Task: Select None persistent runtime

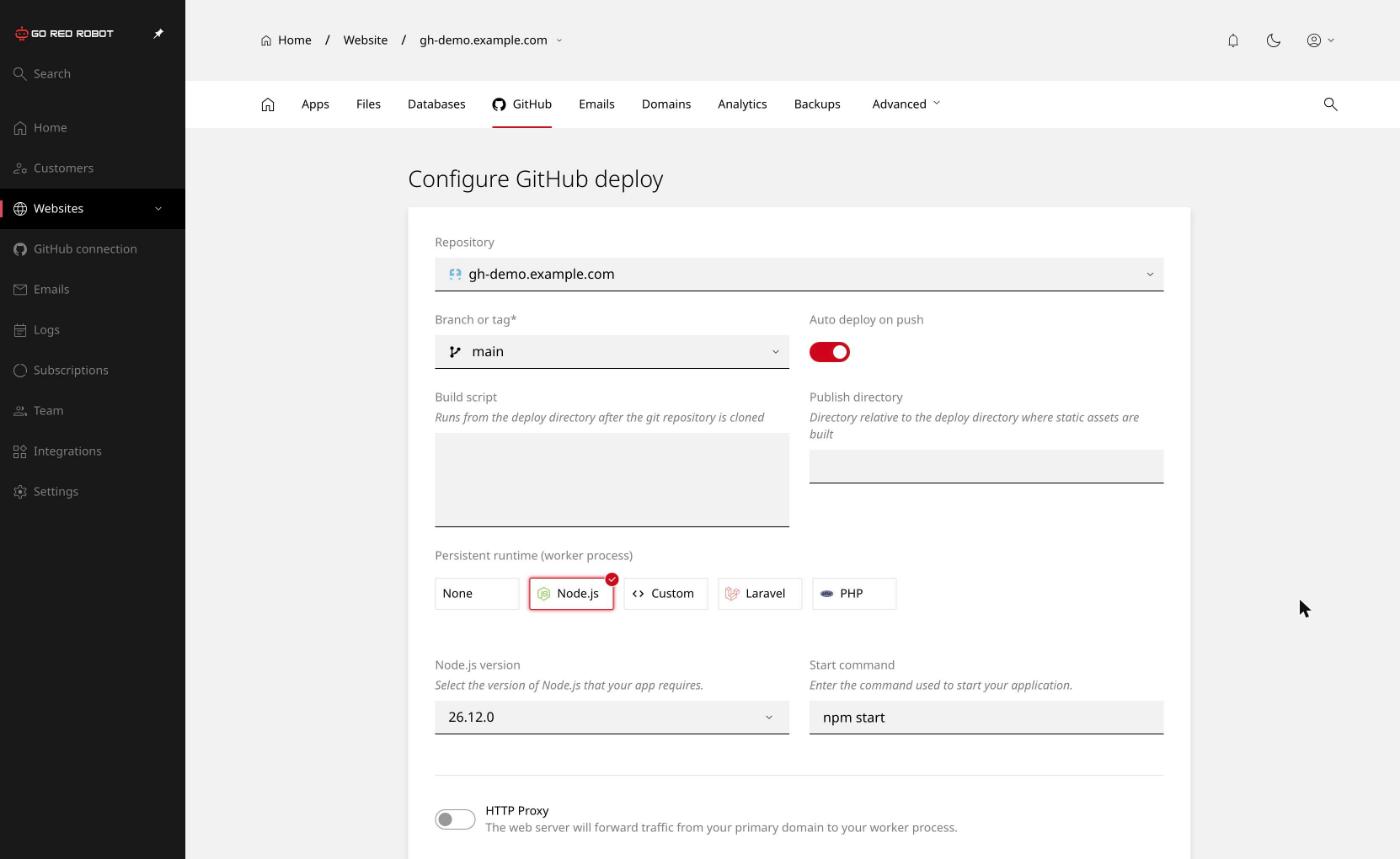Action: pyautogui.click(x=477, y=594)
